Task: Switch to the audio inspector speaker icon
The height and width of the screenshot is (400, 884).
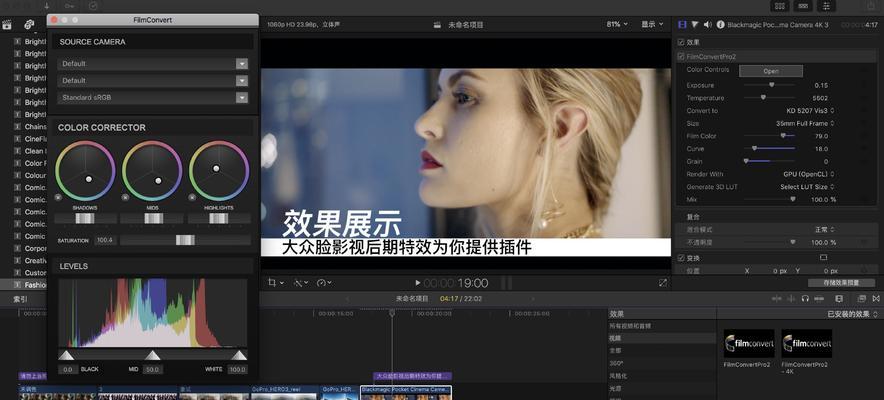Action: point(708,25)
